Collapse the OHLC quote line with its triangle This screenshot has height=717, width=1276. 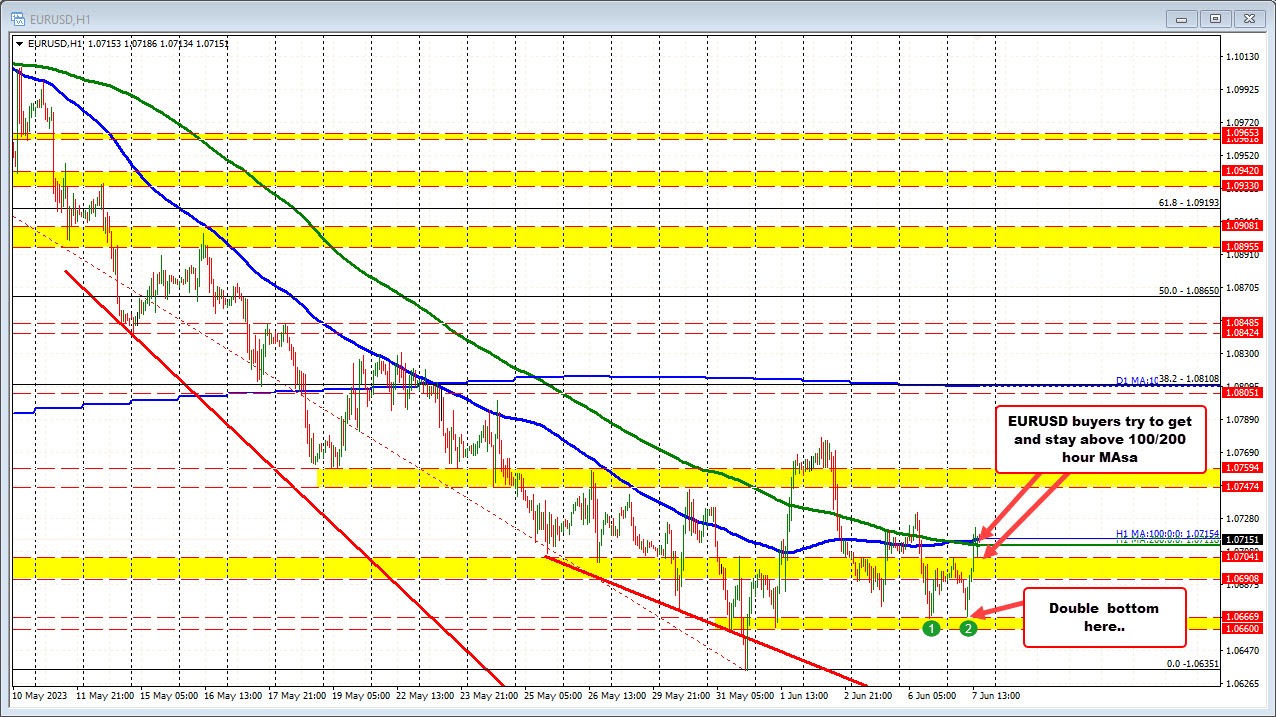click(x=20, y=43)
